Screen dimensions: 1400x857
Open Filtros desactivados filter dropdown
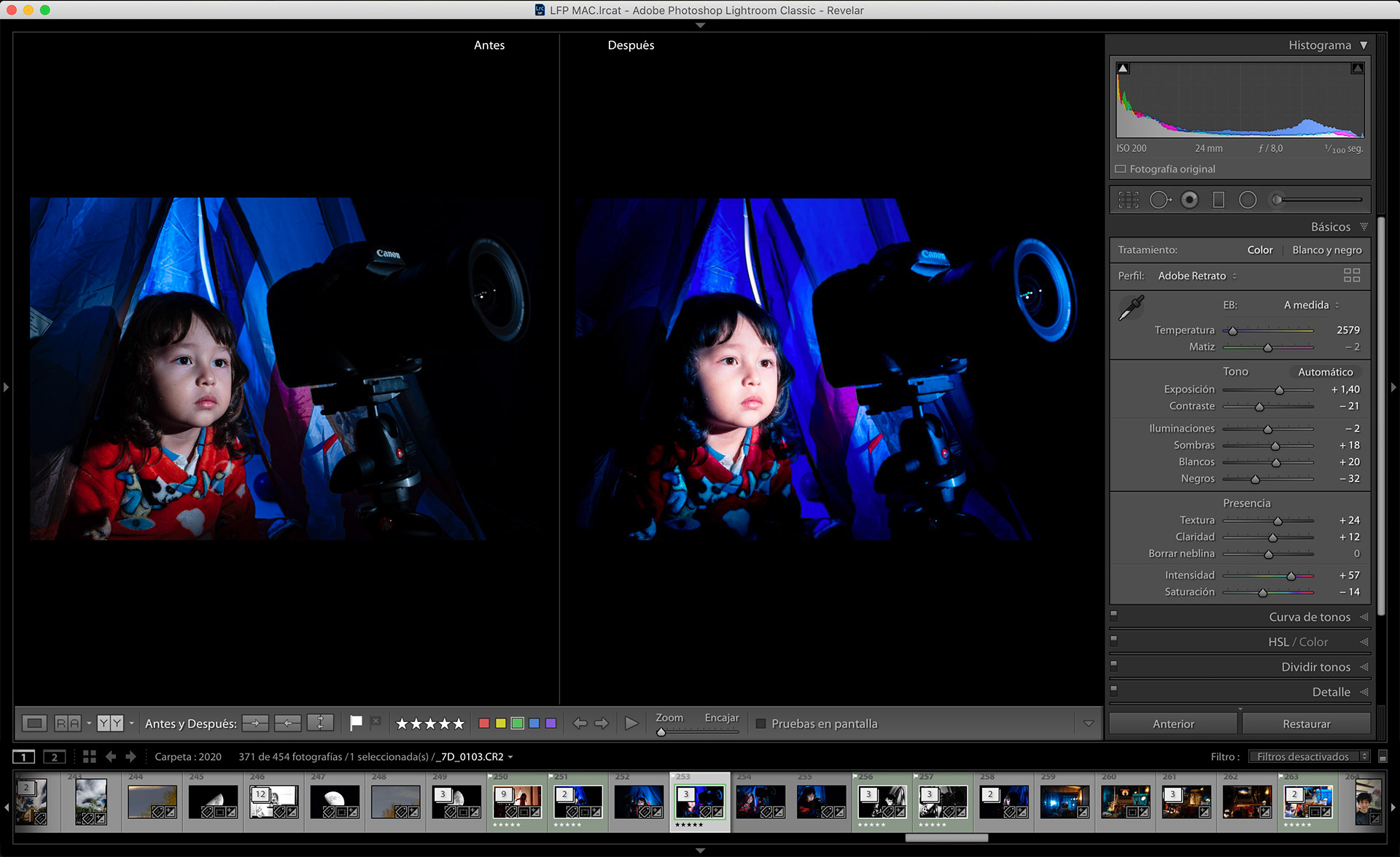(x=1309, y=757)
